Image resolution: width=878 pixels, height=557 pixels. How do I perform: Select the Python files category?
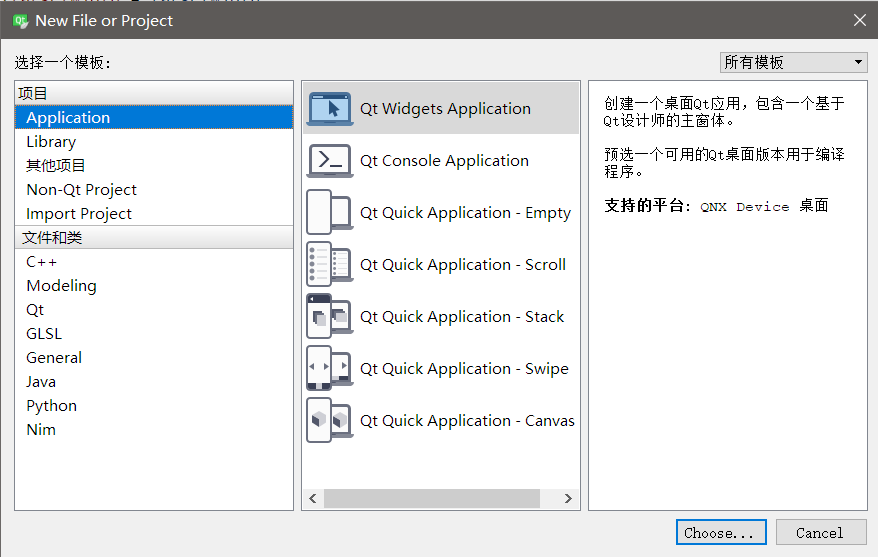[x=154, y=406]
